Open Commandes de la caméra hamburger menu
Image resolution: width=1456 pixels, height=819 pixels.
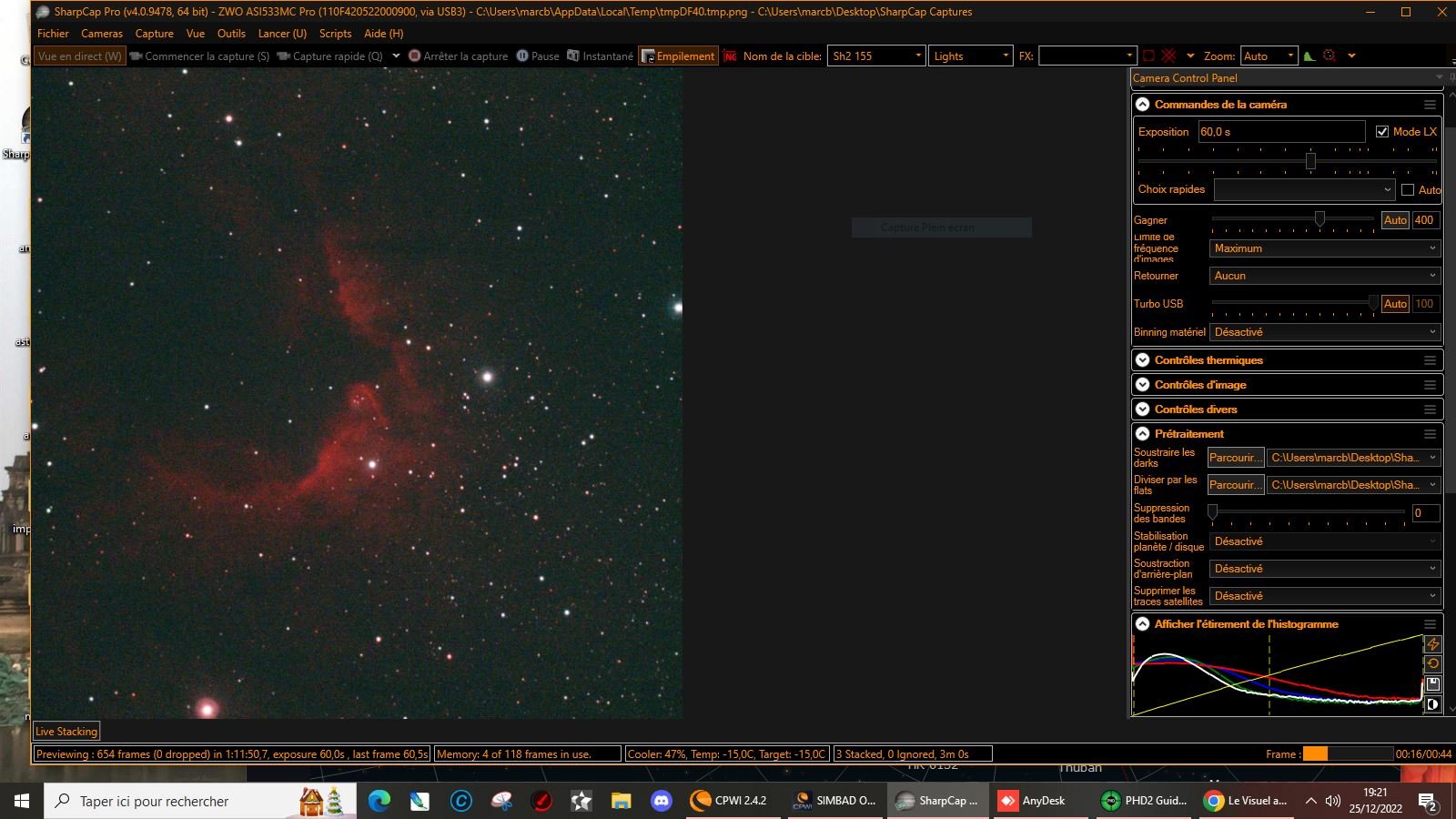click(1430, 105)
